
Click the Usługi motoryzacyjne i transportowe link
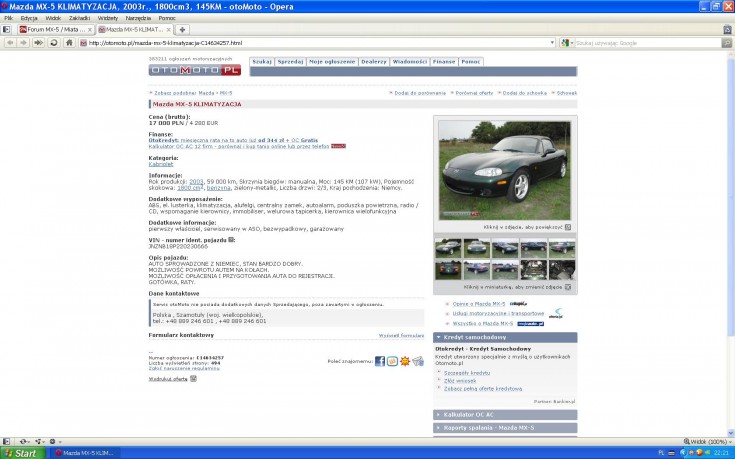coord(498,314)
